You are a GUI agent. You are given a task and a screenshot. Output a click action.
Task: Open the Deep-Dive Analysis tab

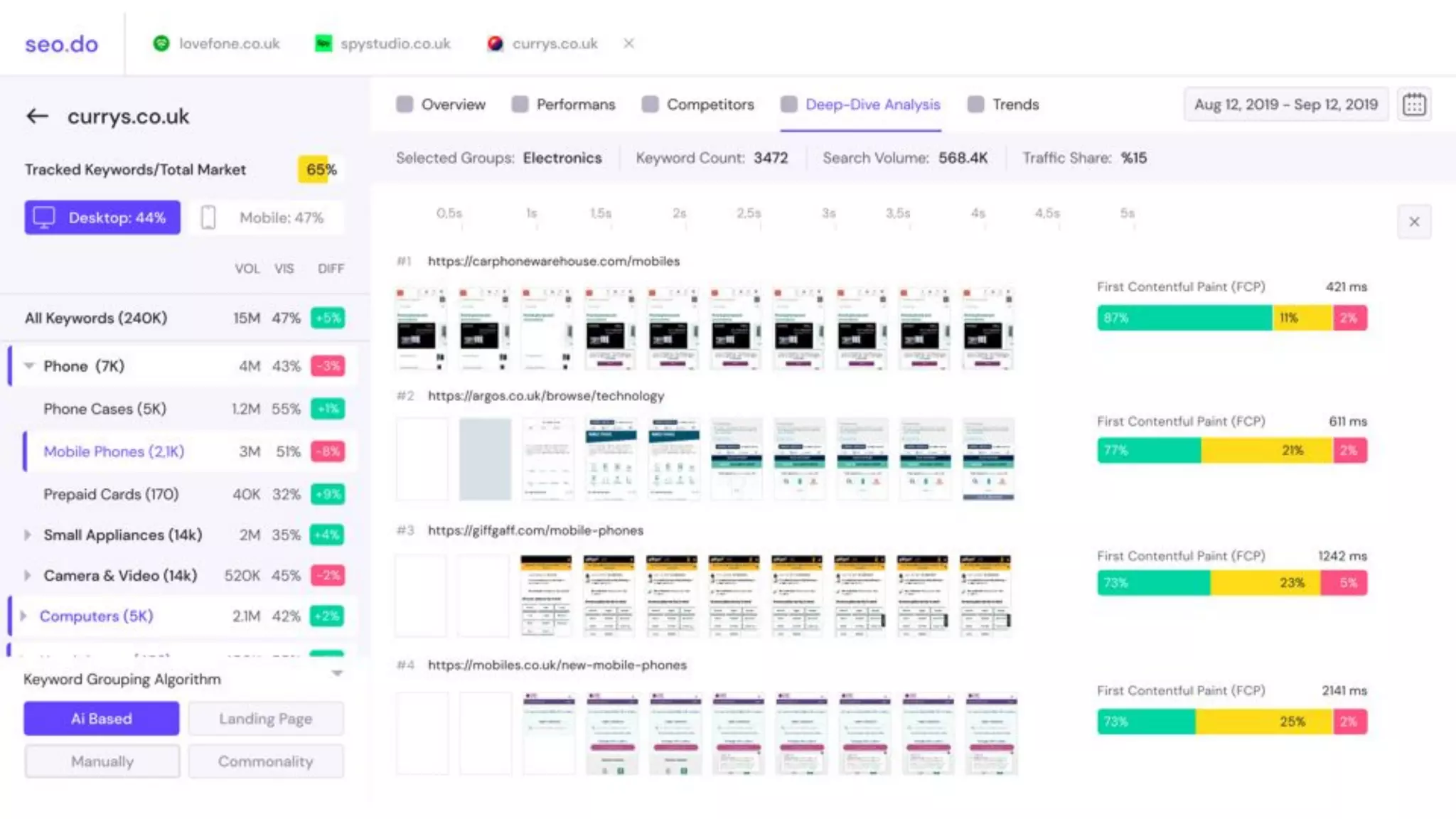pos(872,105)
